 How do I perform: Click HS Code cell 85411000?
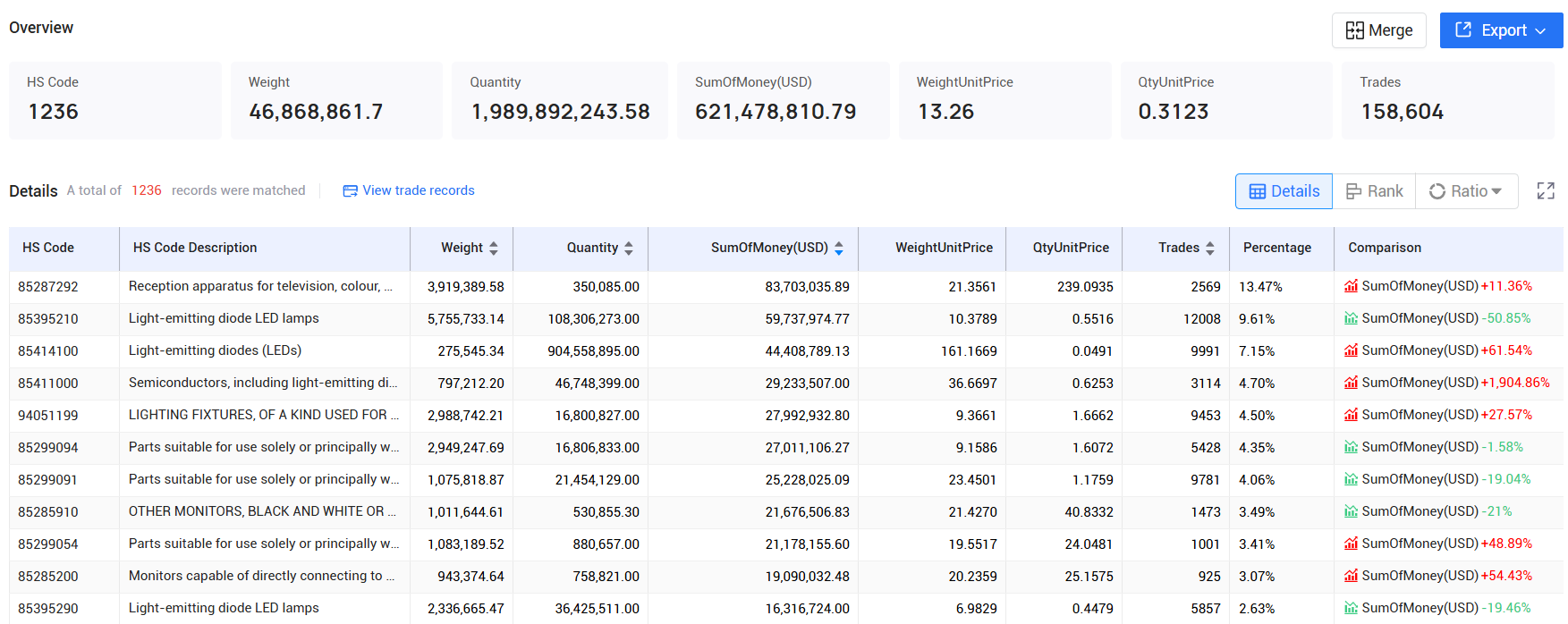pyautogui.click(x=48, y=384)
